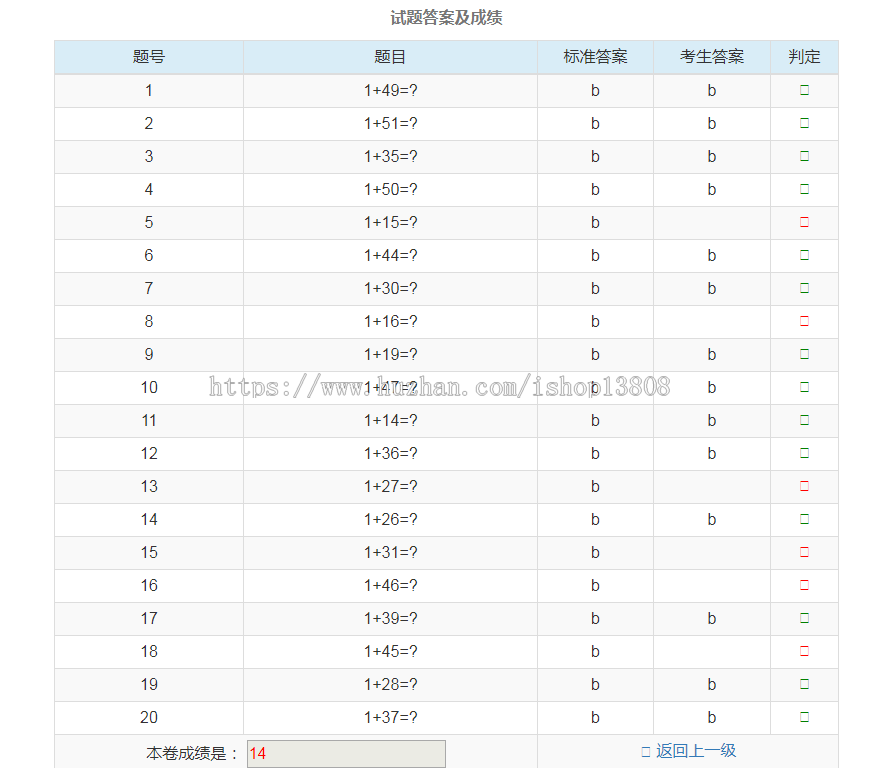880x768 pixels.
Task: Toggle the judgment checkbox for question 3
Action: pyautogui.click(x=803, y=156)
